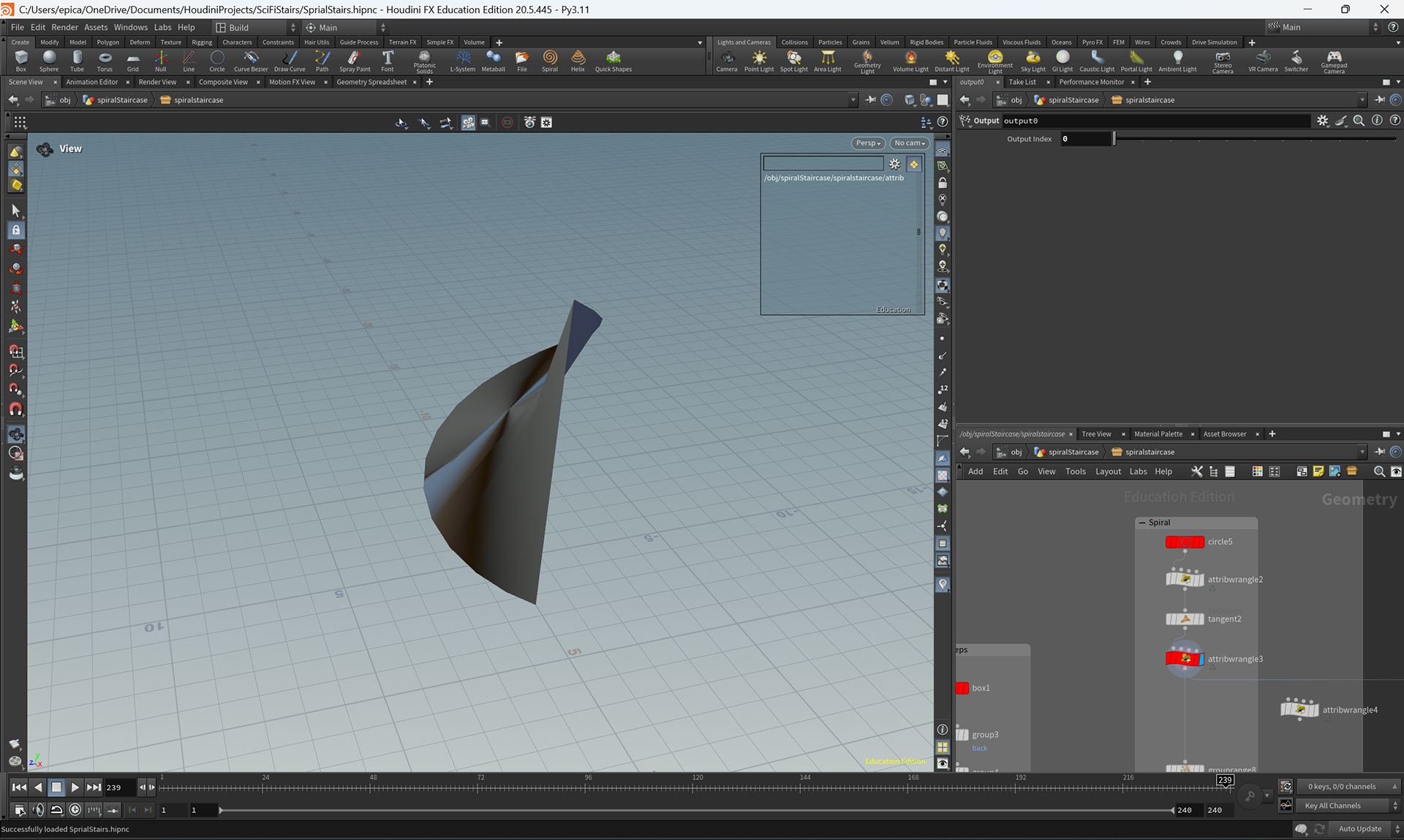Toggle Auto Update mode dropdown

tap(1366, 828)
